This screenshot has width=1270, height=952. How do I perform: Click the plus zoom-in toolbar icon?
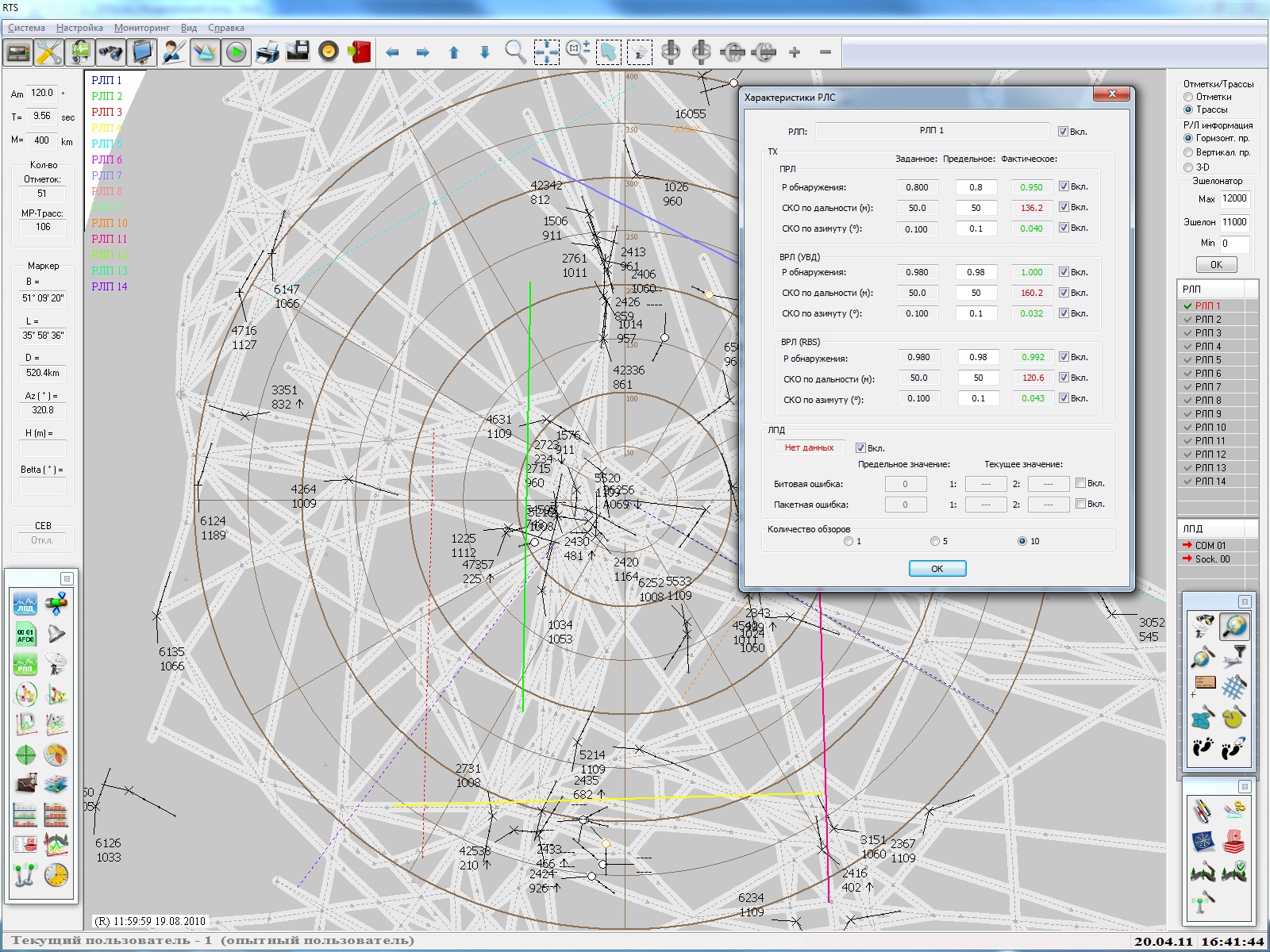[x=795, y=52]
